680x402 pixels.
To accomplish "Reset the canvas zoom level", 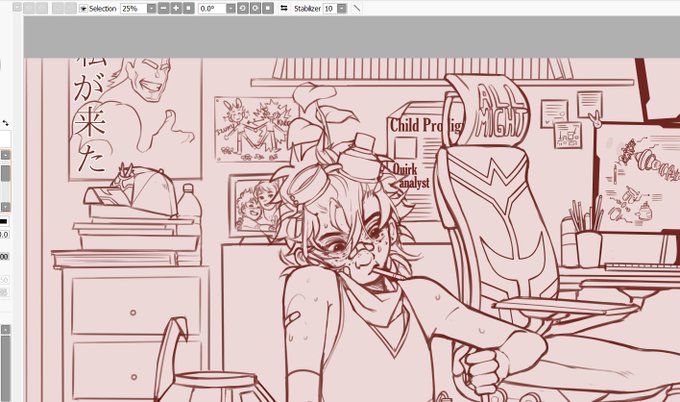I will 189,9.
